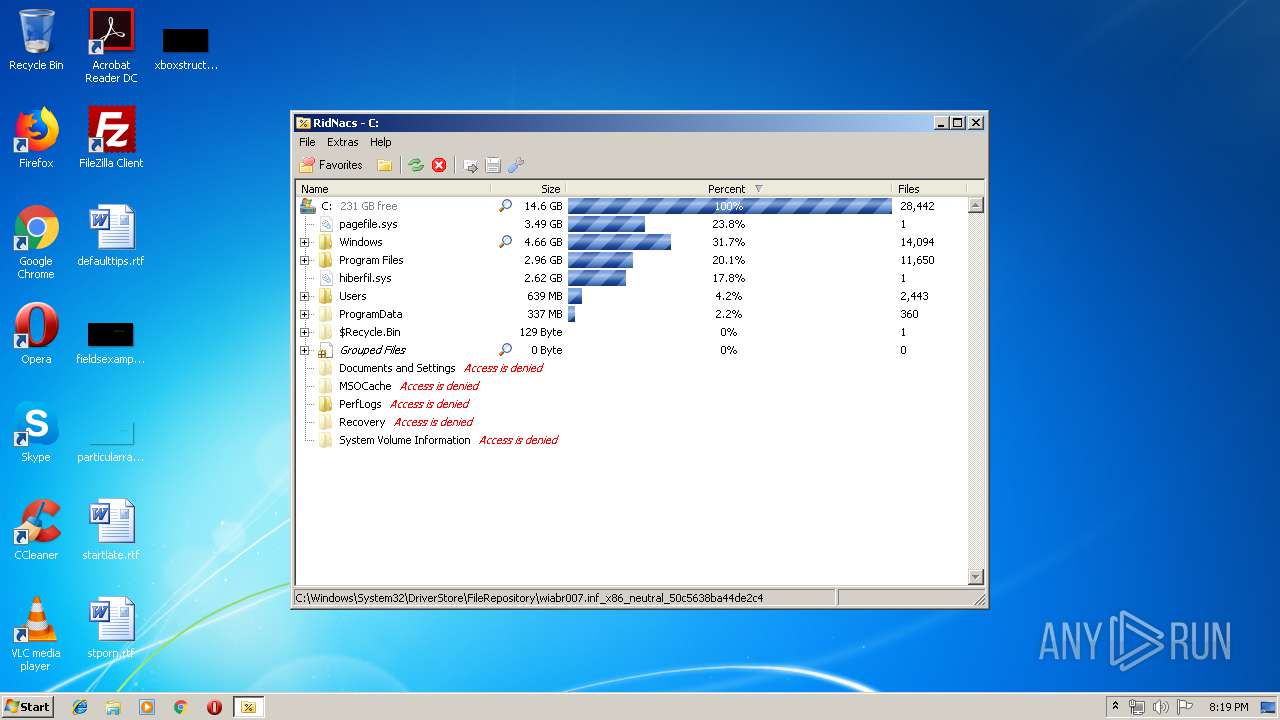Viewport: 1280px width, 720px height.
Task: Select the Recovery folder row
Action: [632, 422]
